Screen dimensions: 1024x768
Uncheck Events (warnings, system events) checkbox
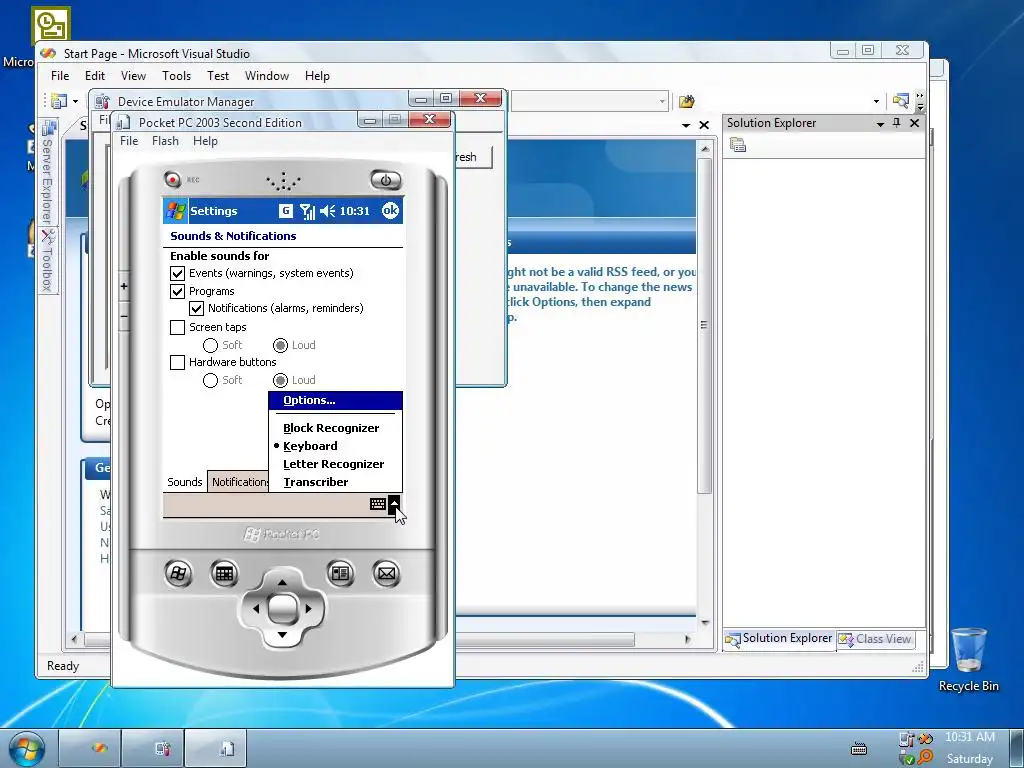point(177,273)
